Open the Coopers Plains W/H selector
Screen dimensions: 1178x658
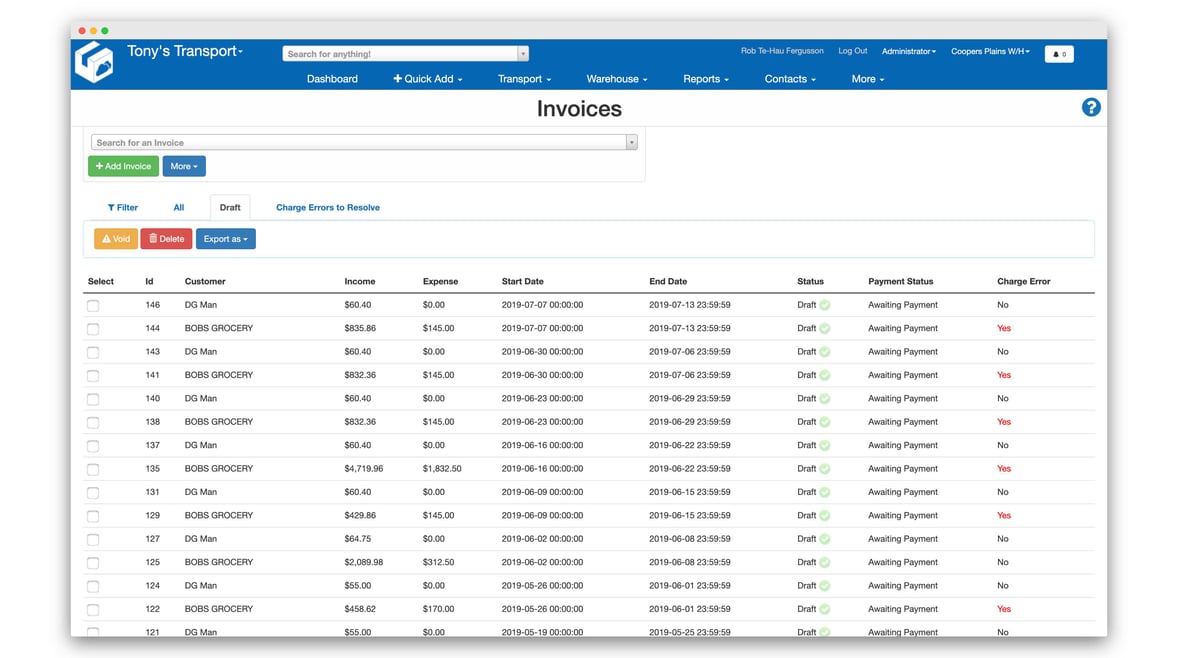pyautogui.click(x=990, y=53)
